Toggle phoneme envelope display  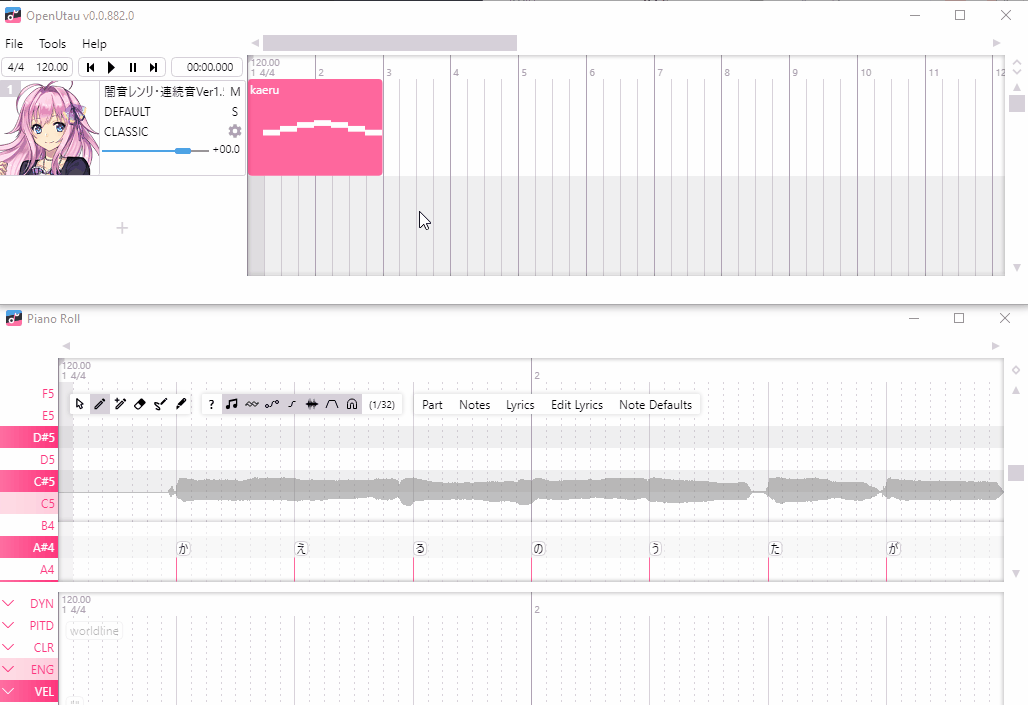click(x=332, y=404)
